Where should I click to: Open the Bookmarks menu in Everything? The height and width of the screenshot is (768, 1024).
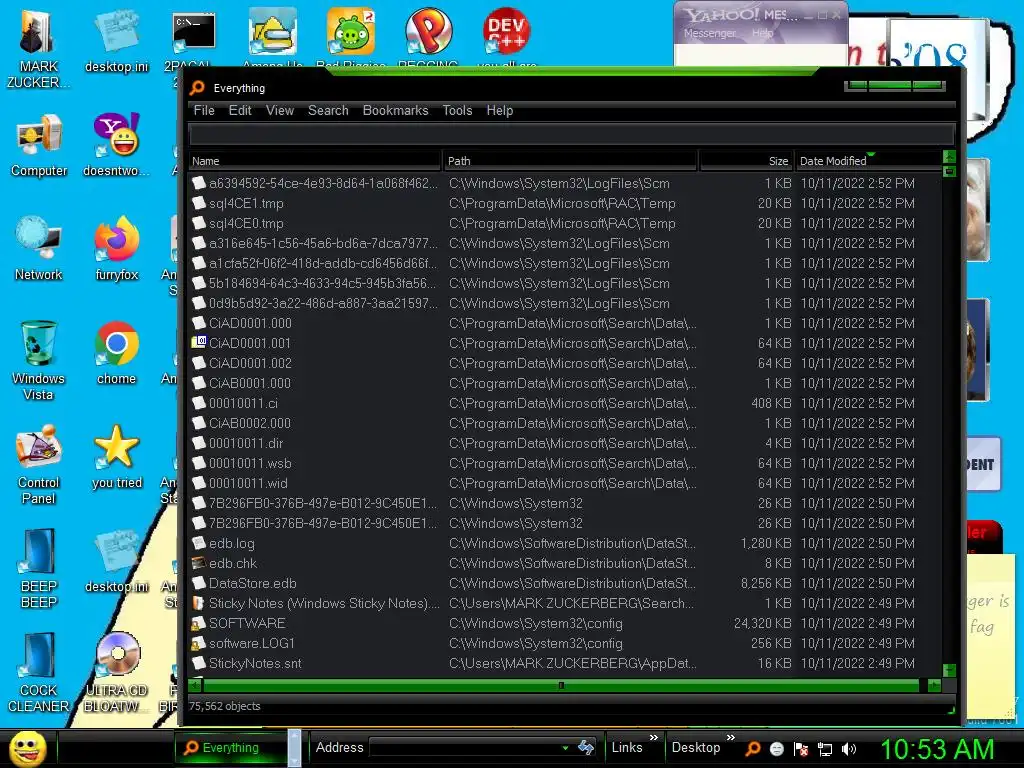coord(395,110)
